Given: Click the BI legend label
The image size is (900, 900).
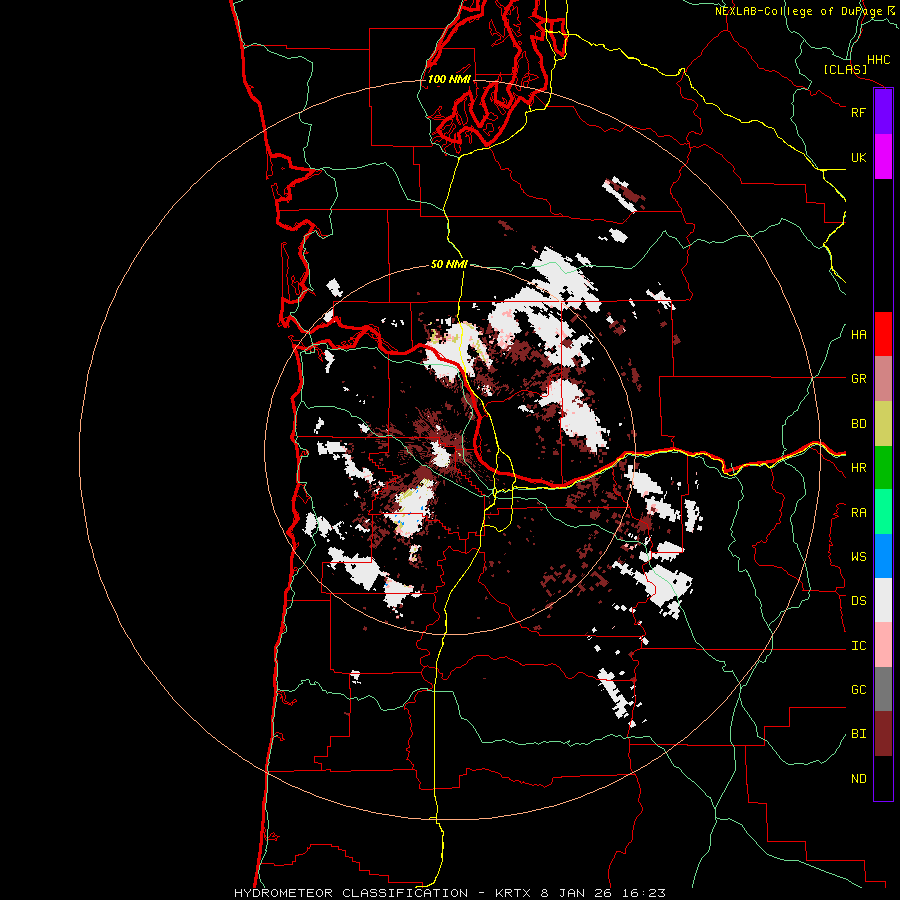Looking at the screenshot, I should click(858, 734).
